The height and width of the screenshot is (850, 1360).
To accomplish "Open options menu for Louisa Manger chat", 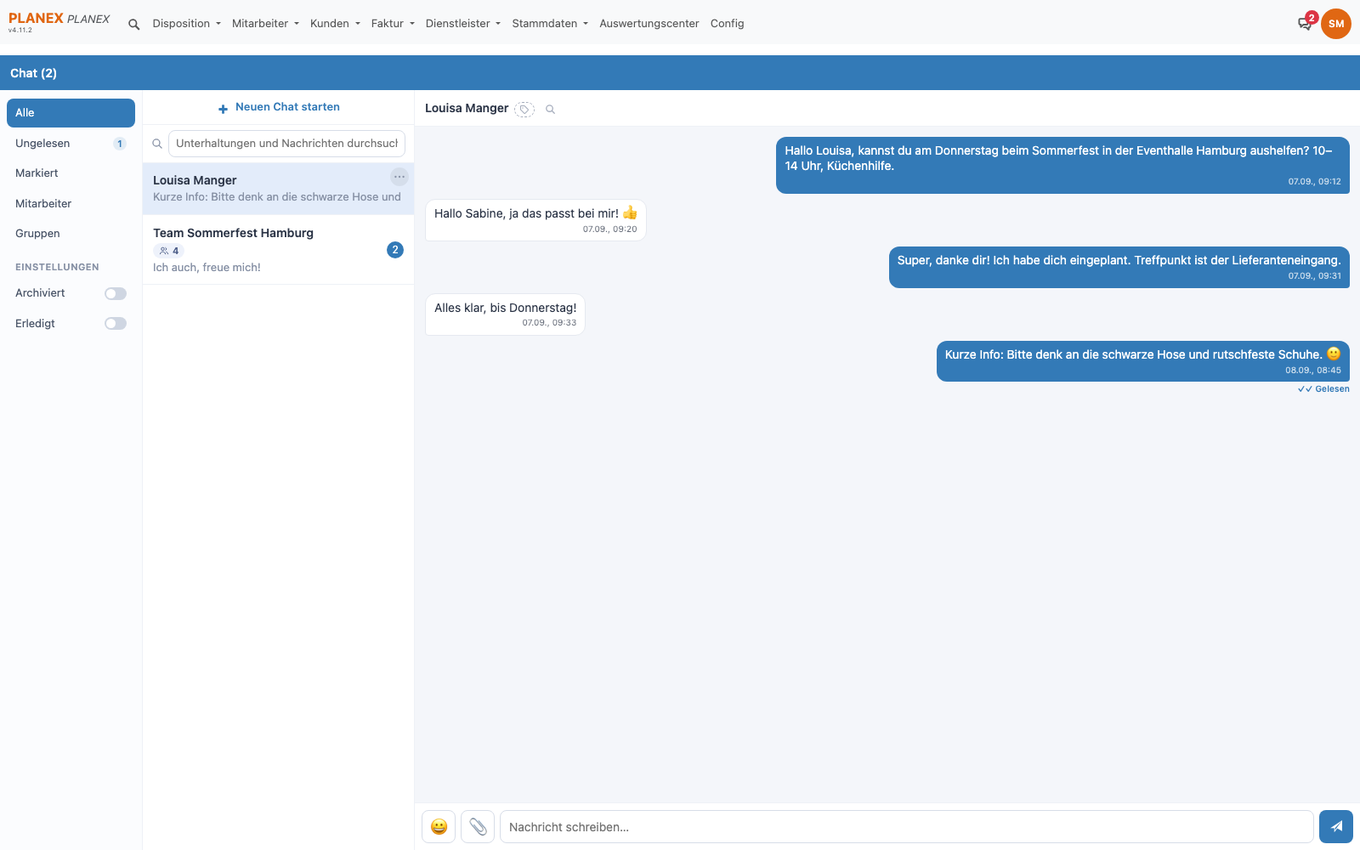I will coord(399,177).
